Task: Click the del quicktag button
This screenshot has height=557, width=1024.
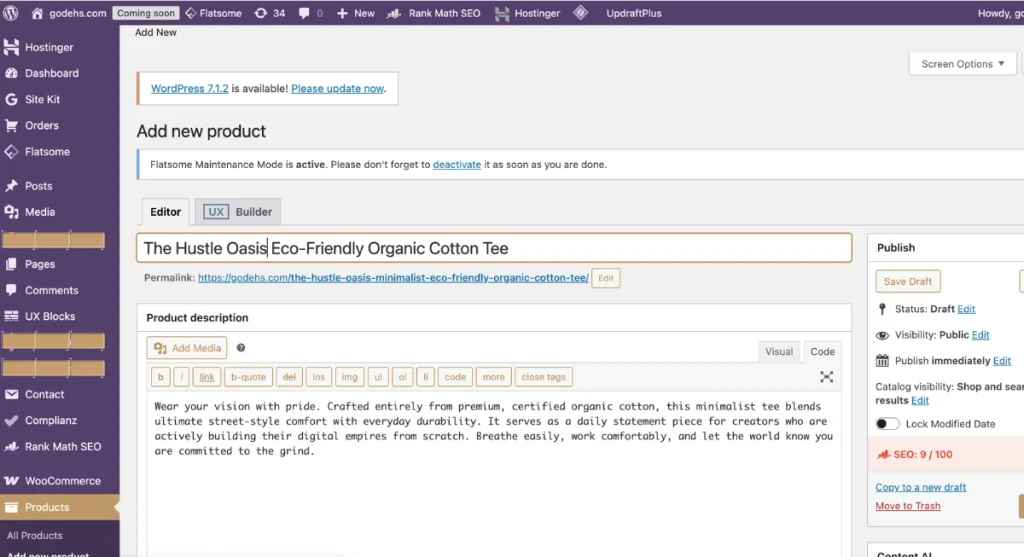Action: (x=289, y=377)
